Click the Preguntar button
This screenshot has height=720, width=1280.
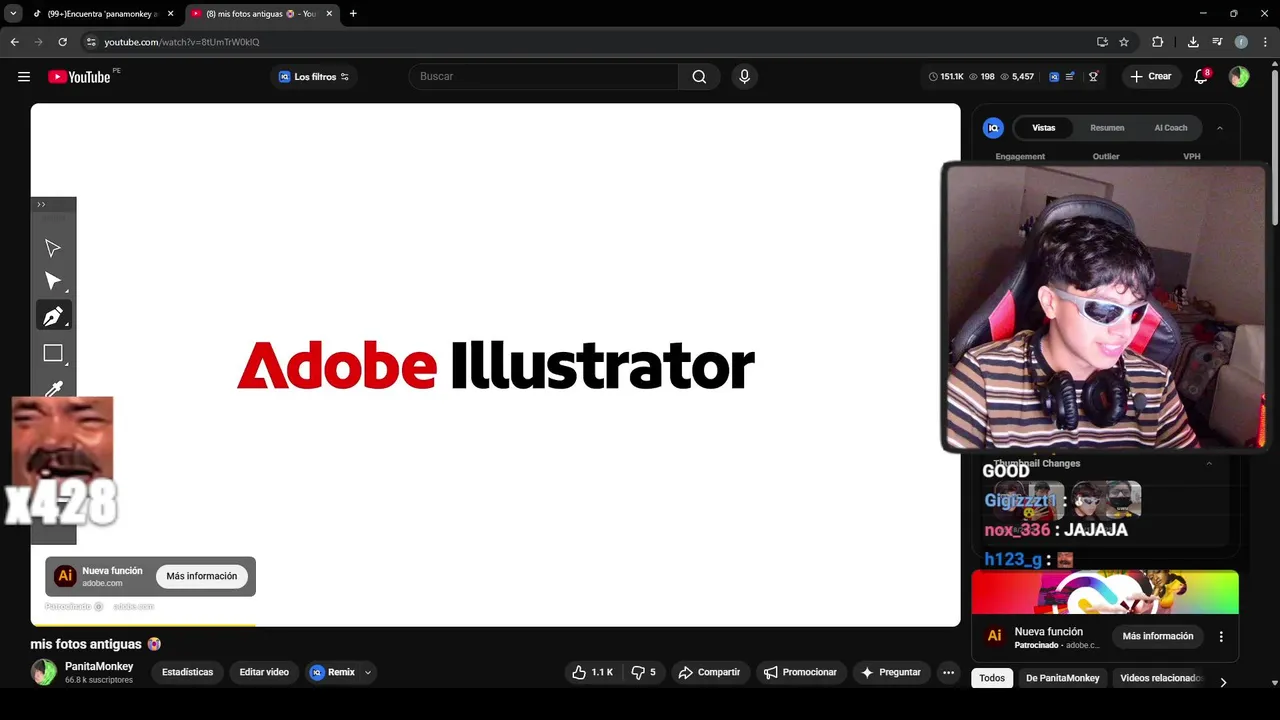(x=890, y=672)
